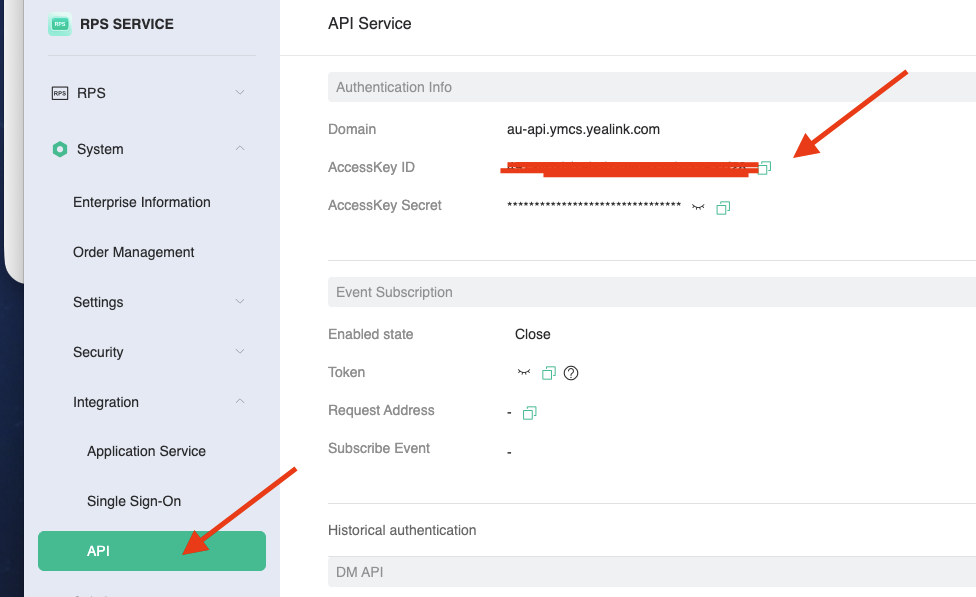Click the RPS menu icon in sidebar

pos(59,93)
